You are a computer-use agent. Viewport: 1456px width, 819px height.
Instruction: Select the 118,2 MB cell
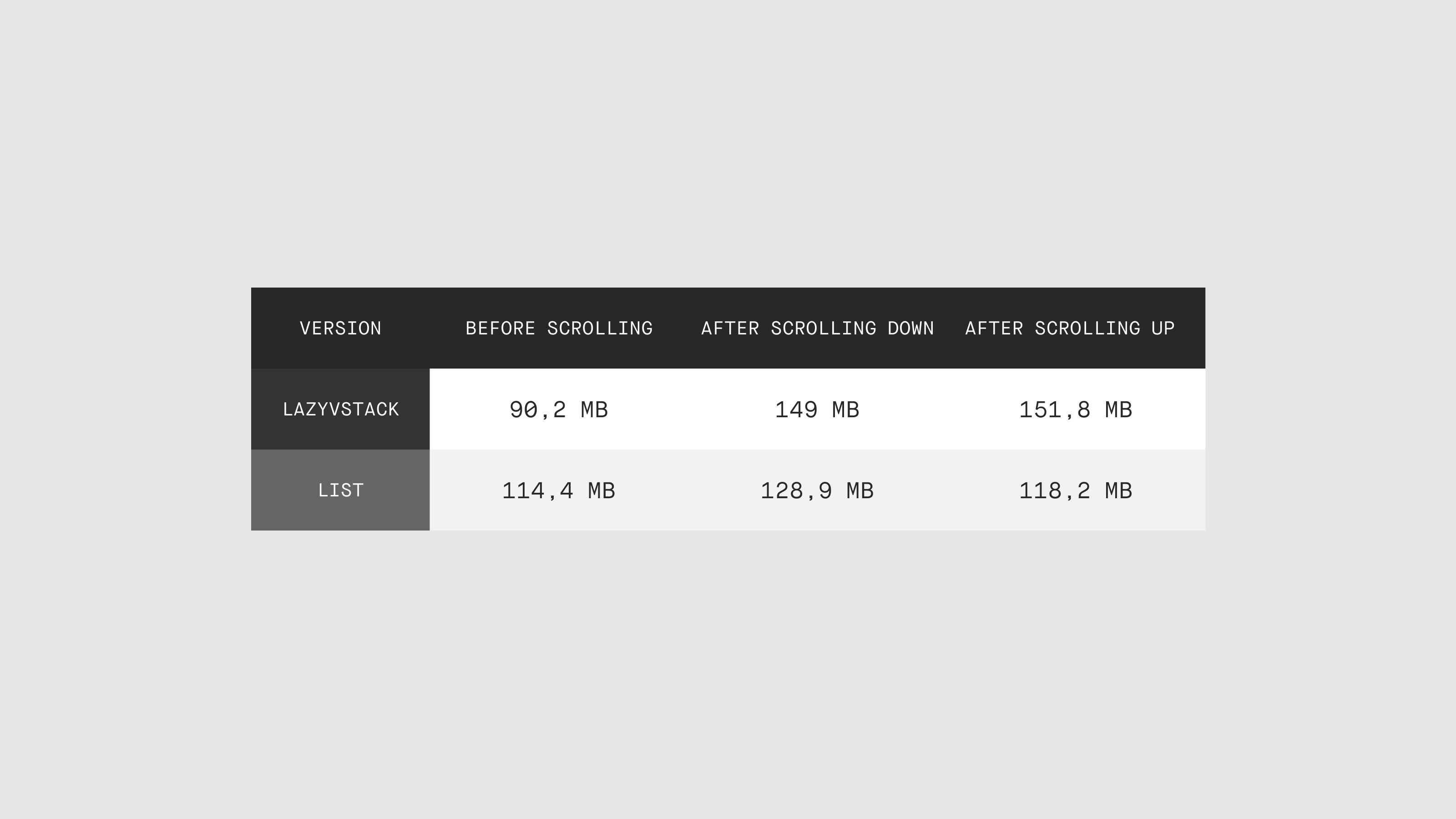pyautogui.click(x=1076, y=490)
